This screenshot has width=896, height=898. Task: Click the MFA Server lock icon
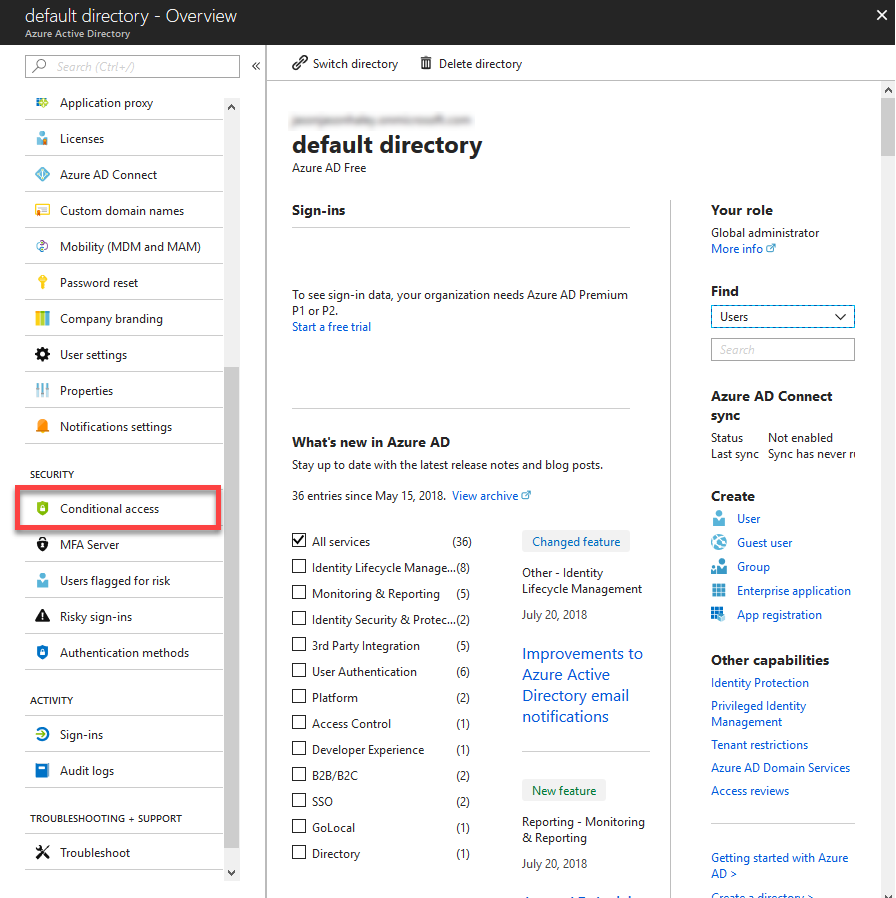[42, 544]
